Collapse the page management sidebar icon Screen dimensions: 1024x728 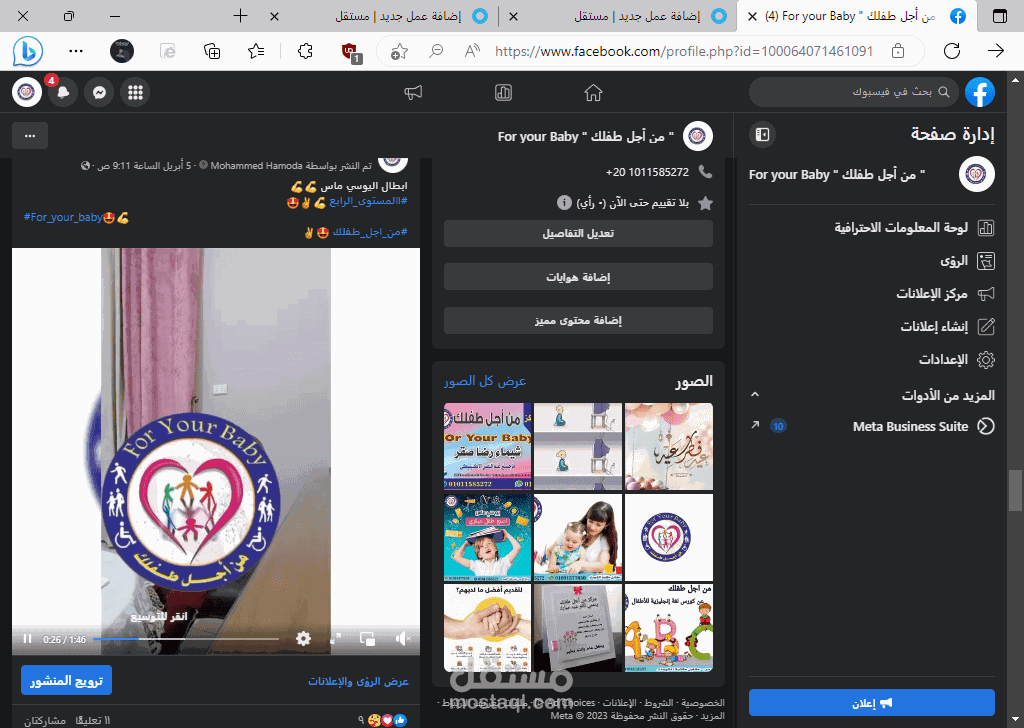(x=762, y=135)
